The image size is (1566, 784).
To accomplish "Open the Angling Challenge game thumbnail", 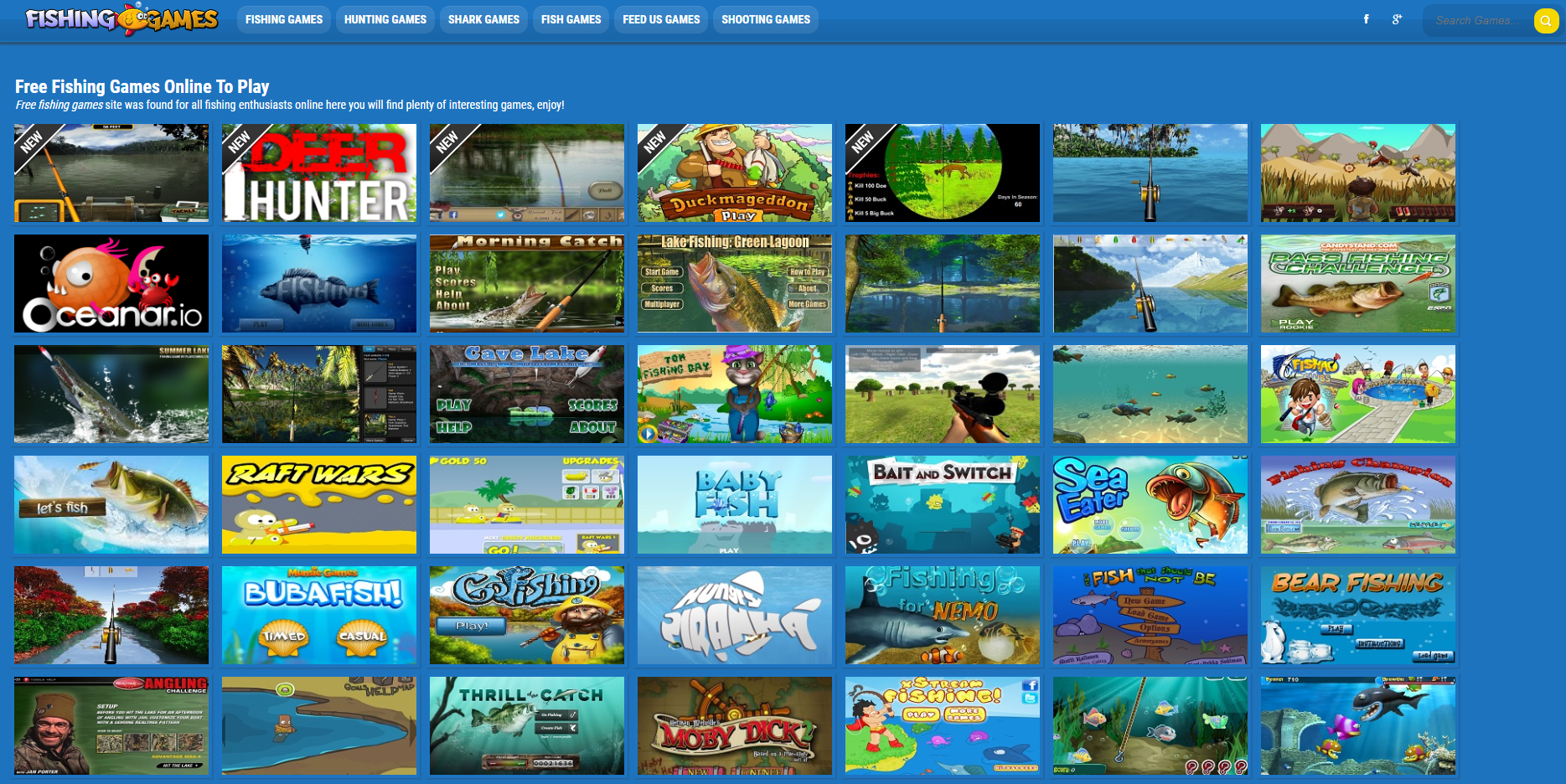I will [111, 726].
